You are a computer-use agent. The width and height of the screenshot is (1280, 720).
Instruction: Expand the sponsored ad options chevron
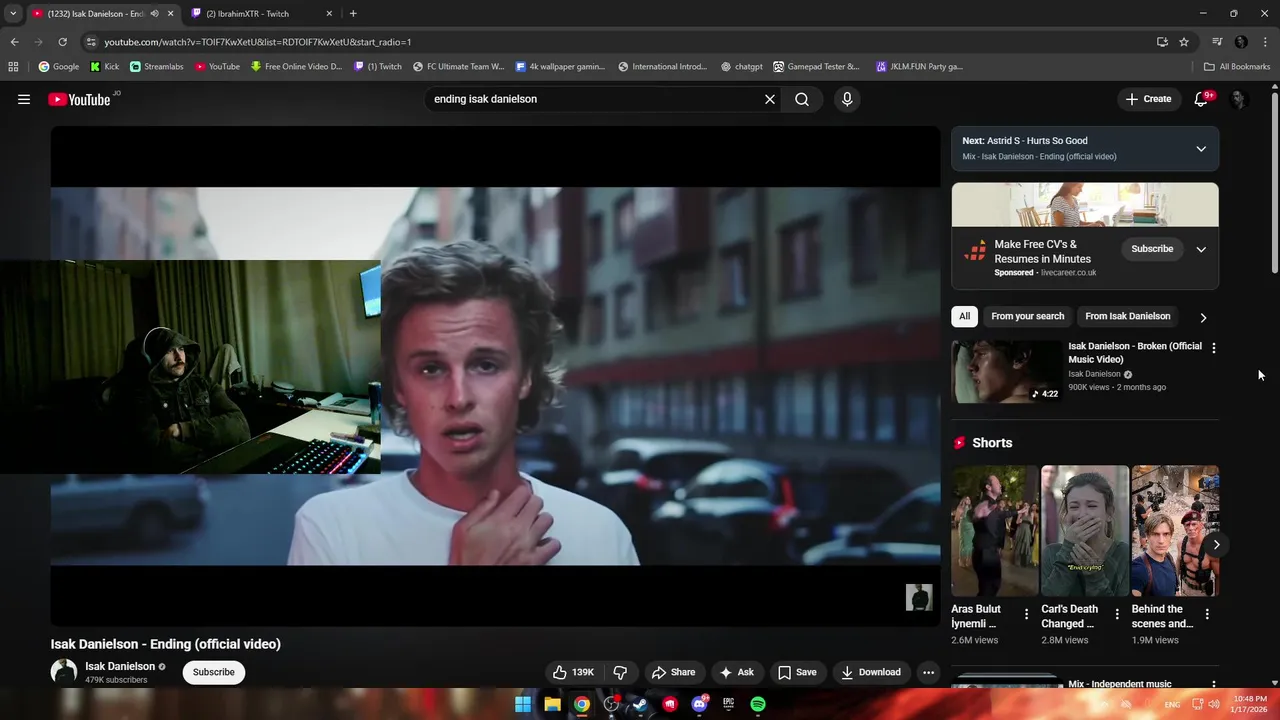click(x=1201, y=249)
